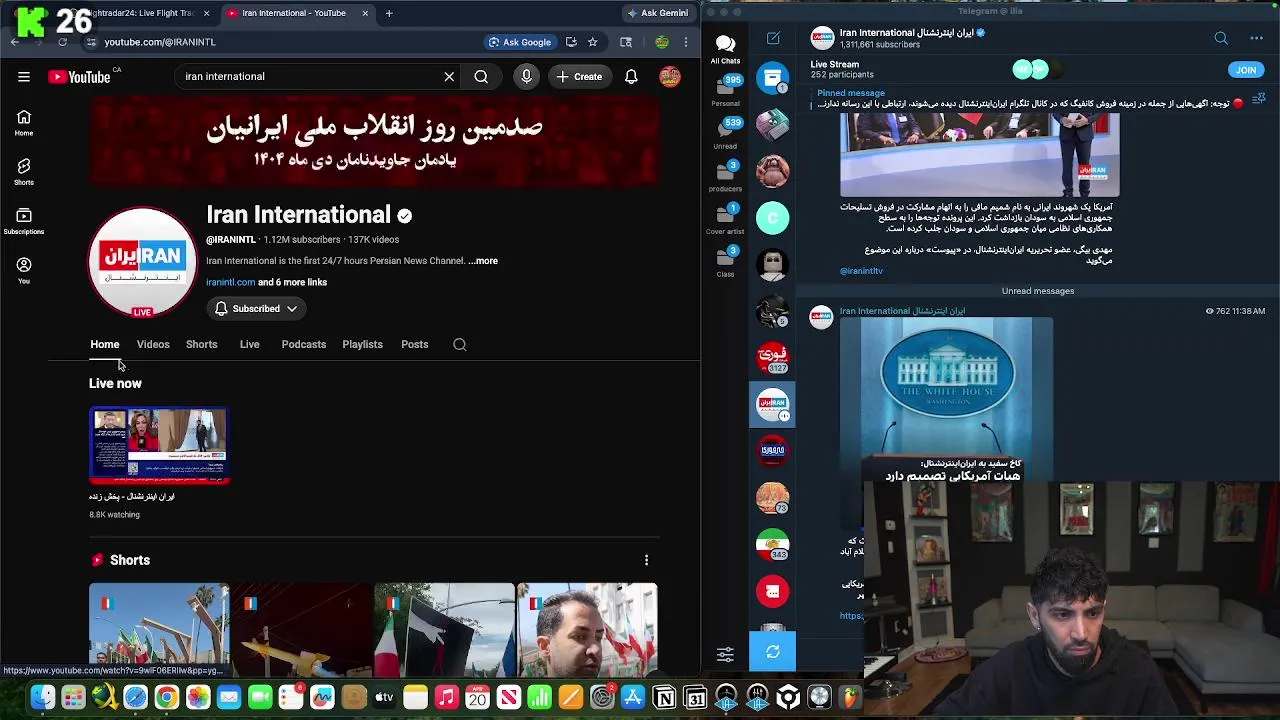Open the Telegram Personal folder

coord(725,91)
